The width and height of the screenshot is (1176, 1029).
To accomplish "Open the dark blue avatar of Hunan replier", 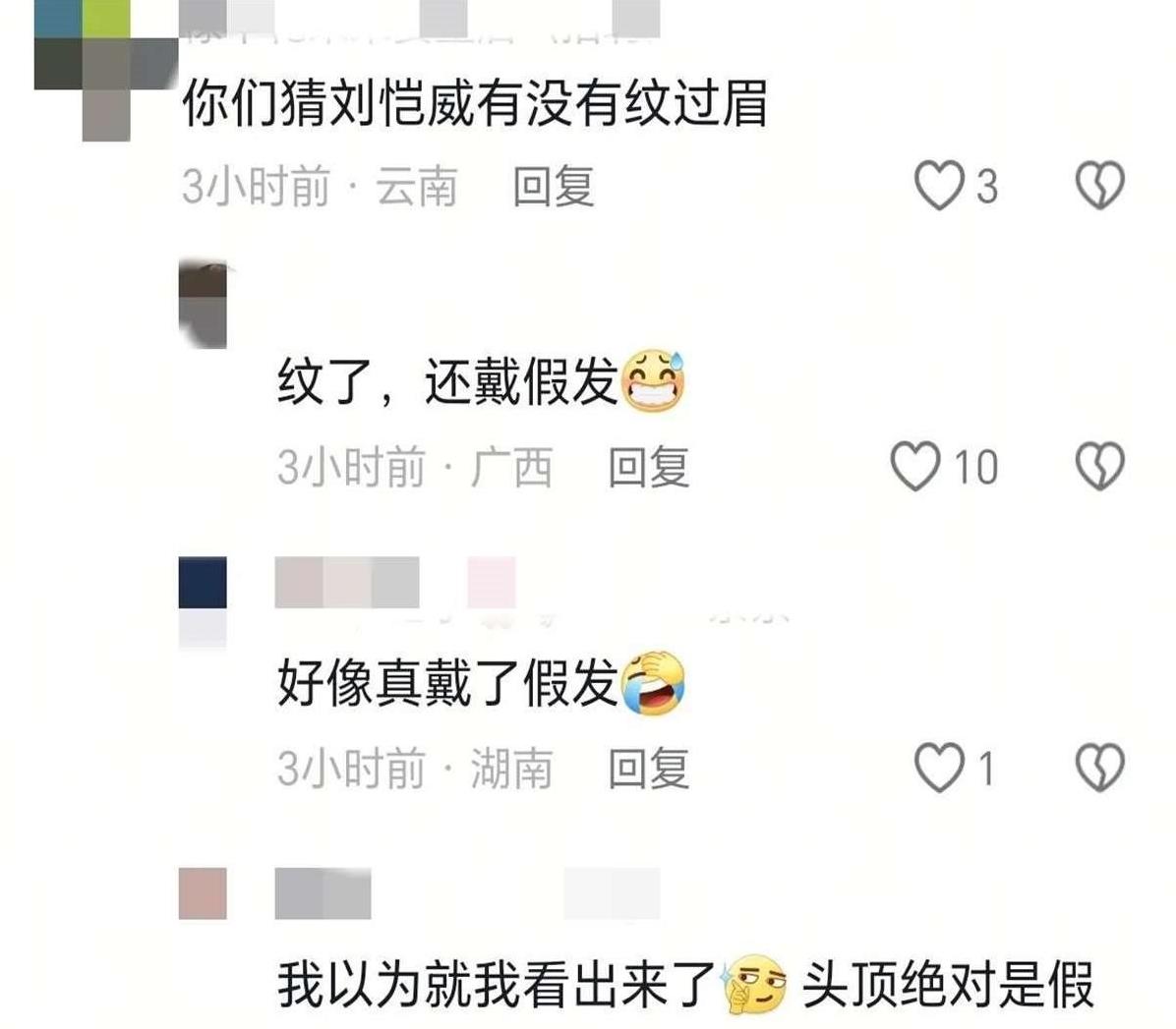I will coord(203,601).
